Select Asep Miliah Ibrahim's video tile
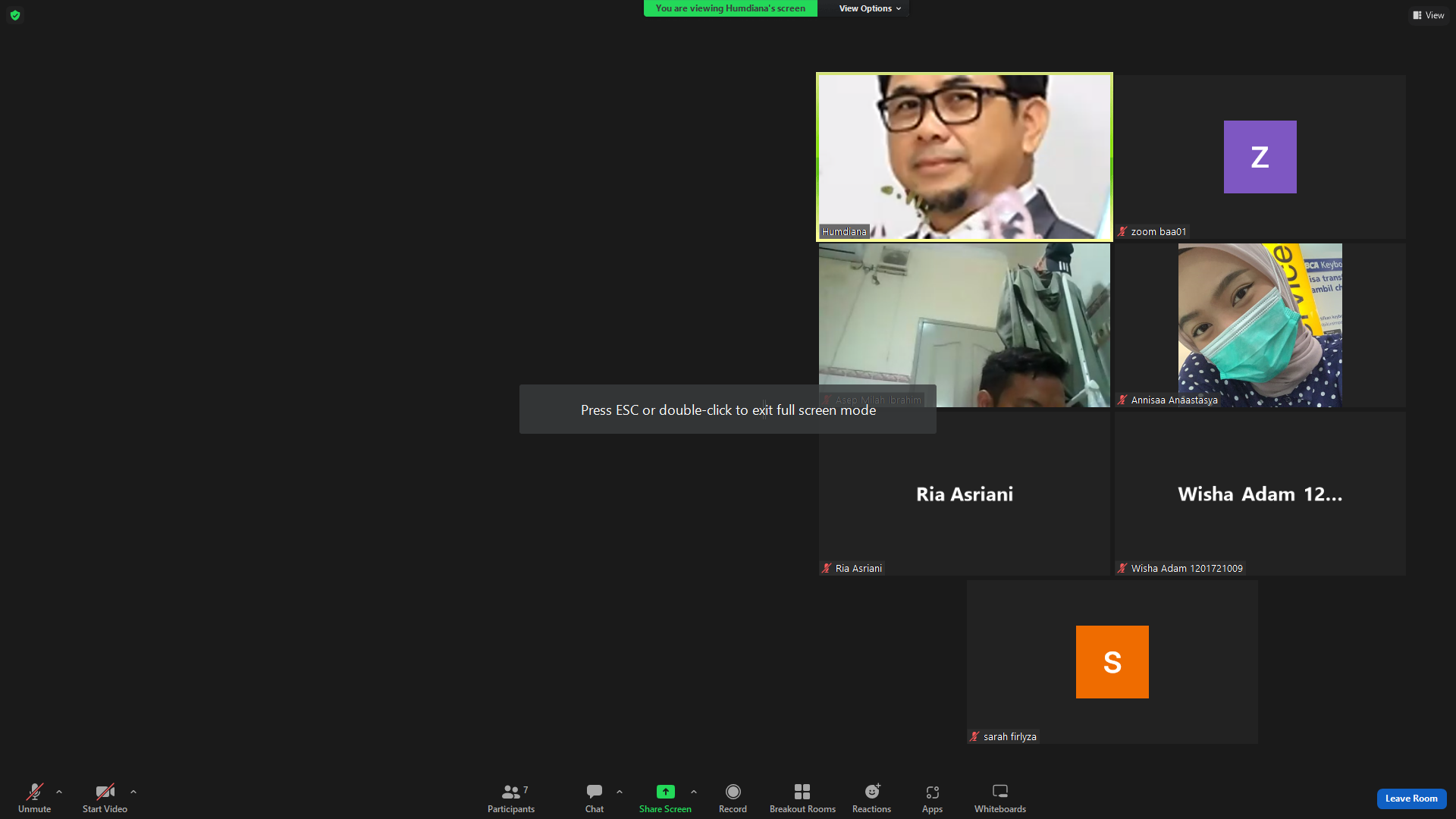This screenshot has height=819, width=1456. point(964,325)
